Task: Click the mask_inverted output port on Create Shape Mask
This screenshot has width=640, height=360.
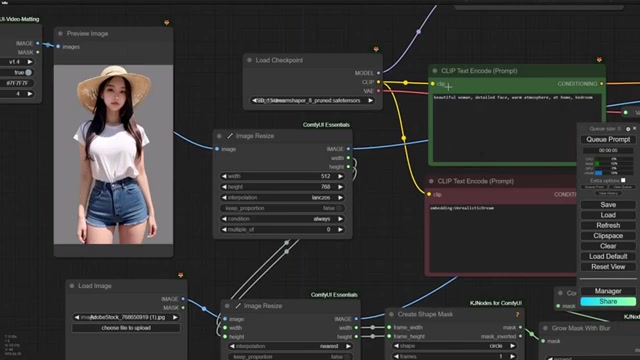Action: (520, 336)
